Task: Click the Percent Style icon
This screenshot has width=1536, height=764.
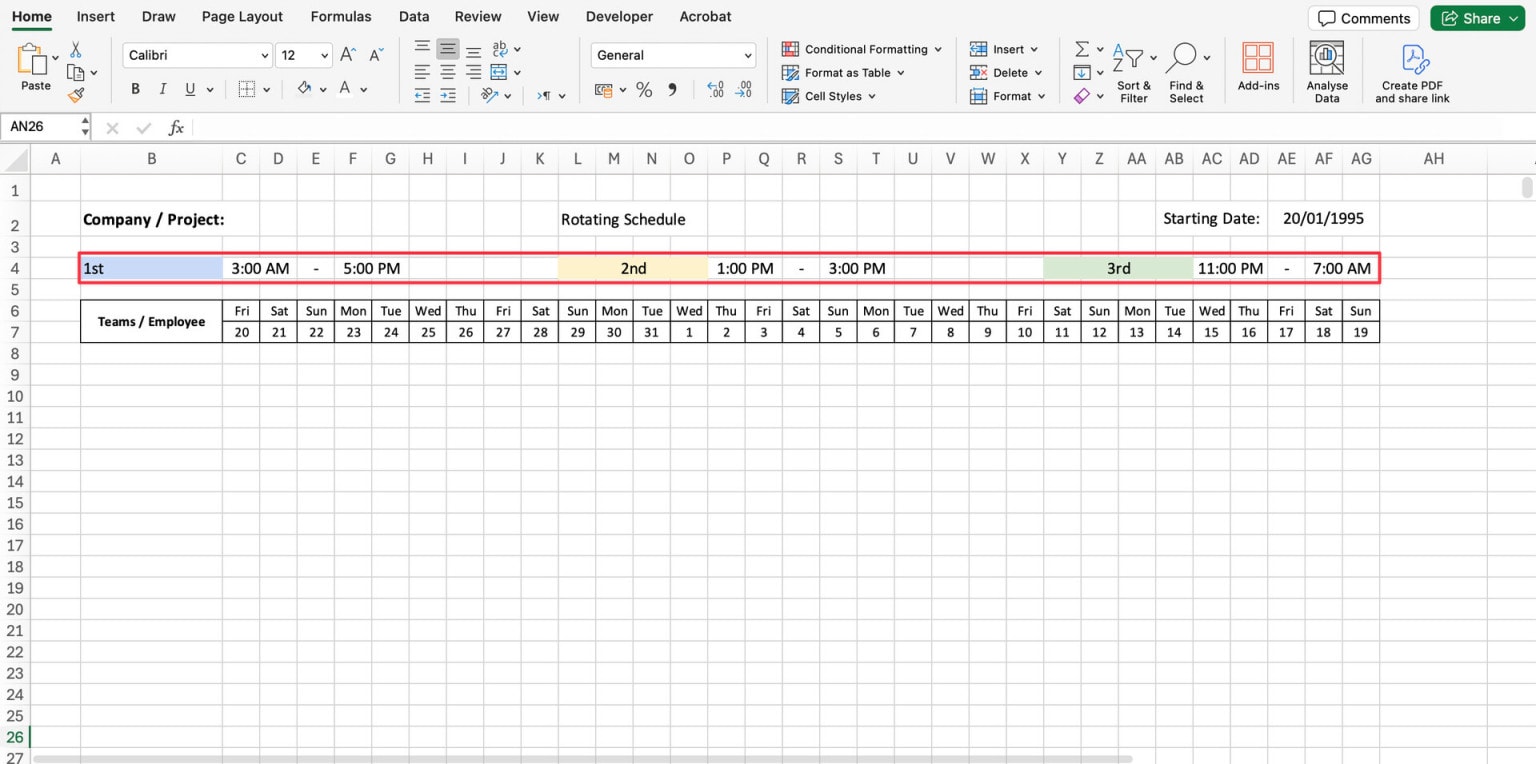Action: pos(643,90)
